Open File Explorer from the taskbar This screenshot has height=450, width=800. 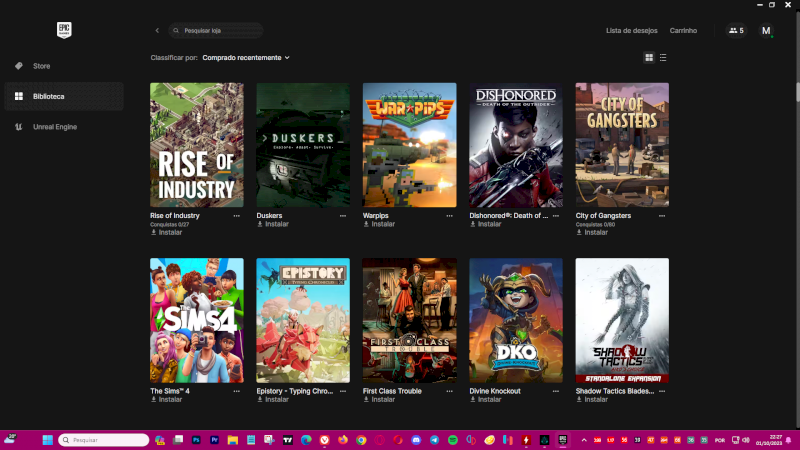(x=233, y=440)
